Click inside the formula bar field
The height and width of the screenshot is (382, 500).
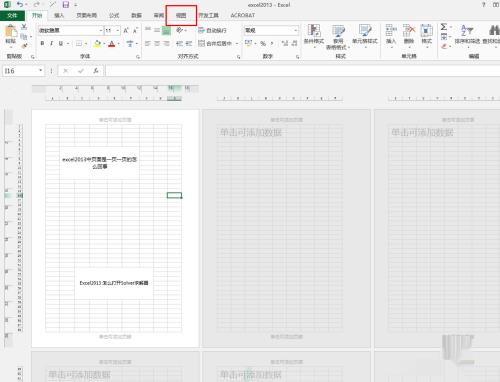[303, 71]
